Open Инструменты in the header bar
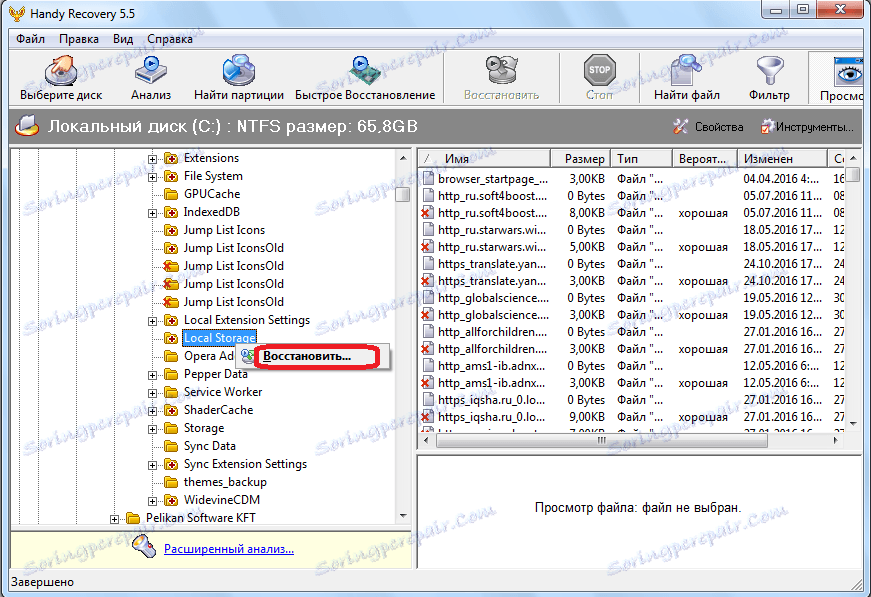This screenshot has width=871, height=597. tap(806, 127)
